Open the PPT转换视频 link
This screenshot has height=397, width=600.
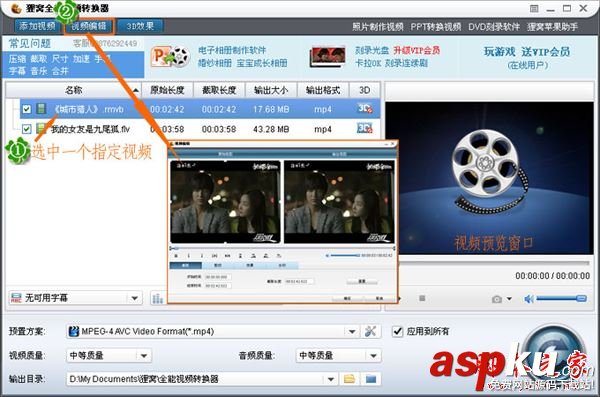[436, 27]
